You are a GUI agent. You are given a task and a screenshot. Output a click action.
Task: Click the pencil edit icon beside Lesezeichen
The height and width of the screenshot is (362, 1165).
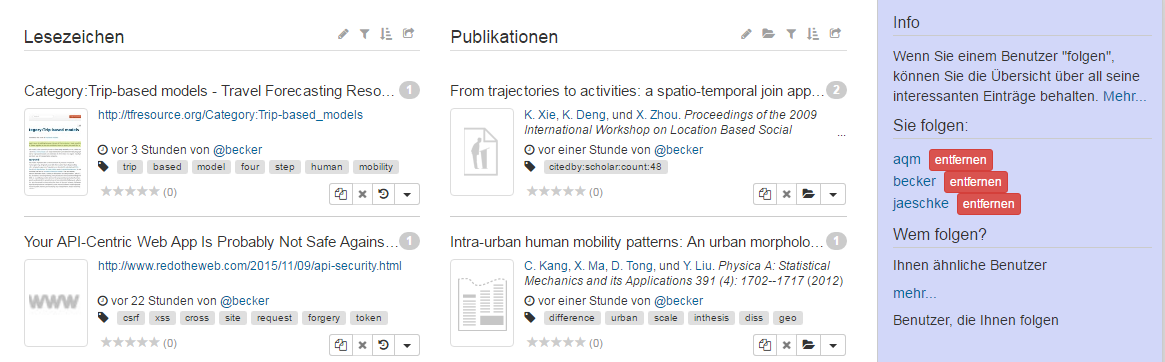(343, 33)
